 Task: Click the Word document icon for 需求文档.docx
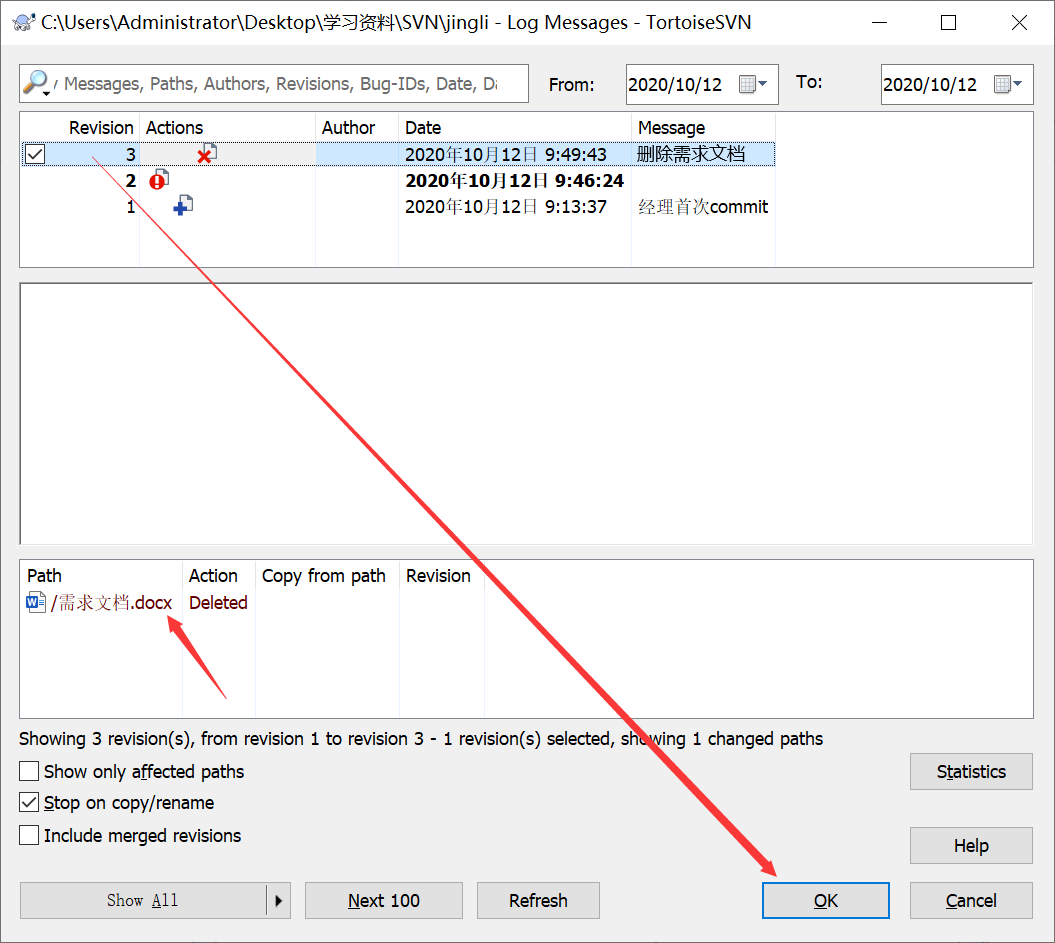coord(36,601)
